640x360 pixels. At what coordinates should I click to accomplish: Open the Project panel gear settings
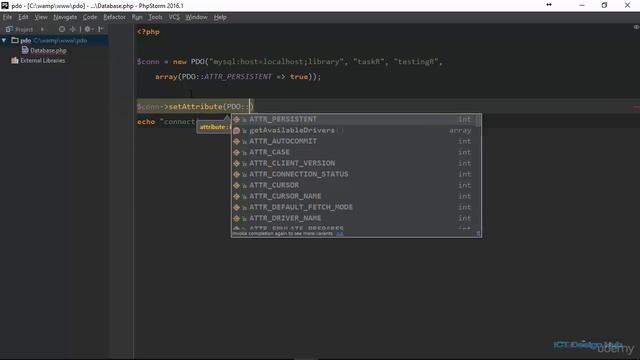[88, 29]
